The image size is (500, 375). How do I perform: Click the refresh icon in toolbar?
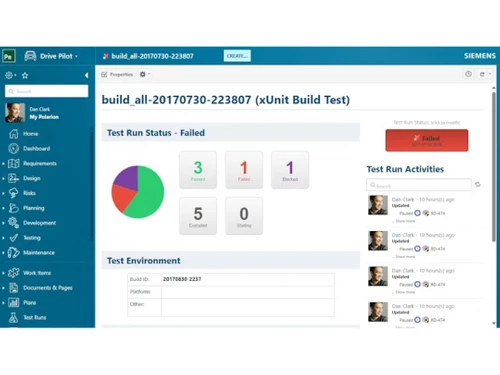pos(482,74)
